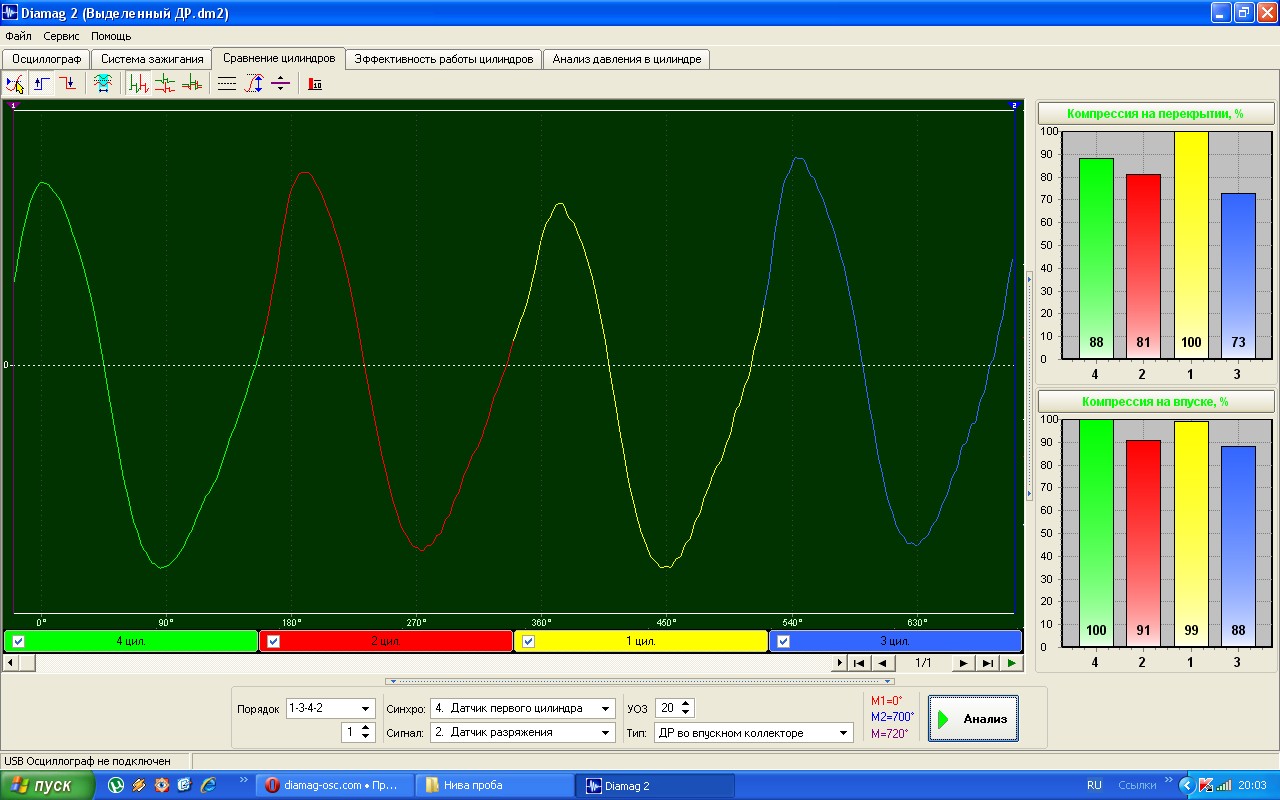Viewport: 1280px width, 800px height.
Task: Click the horizontal scrollbar left arrow
Action: pyautogui.click(x=10, y=663)
